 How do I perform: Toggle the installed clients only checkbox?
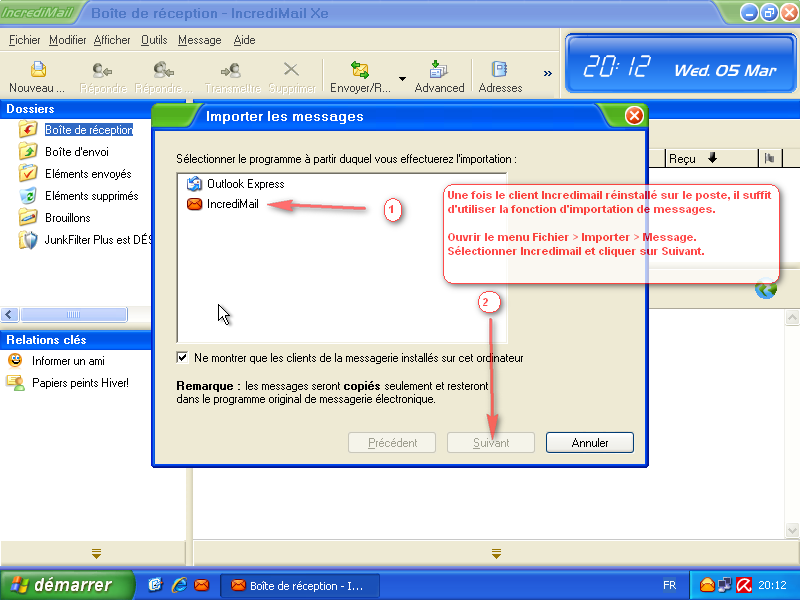pyautogui.click(x=182, y=357)
